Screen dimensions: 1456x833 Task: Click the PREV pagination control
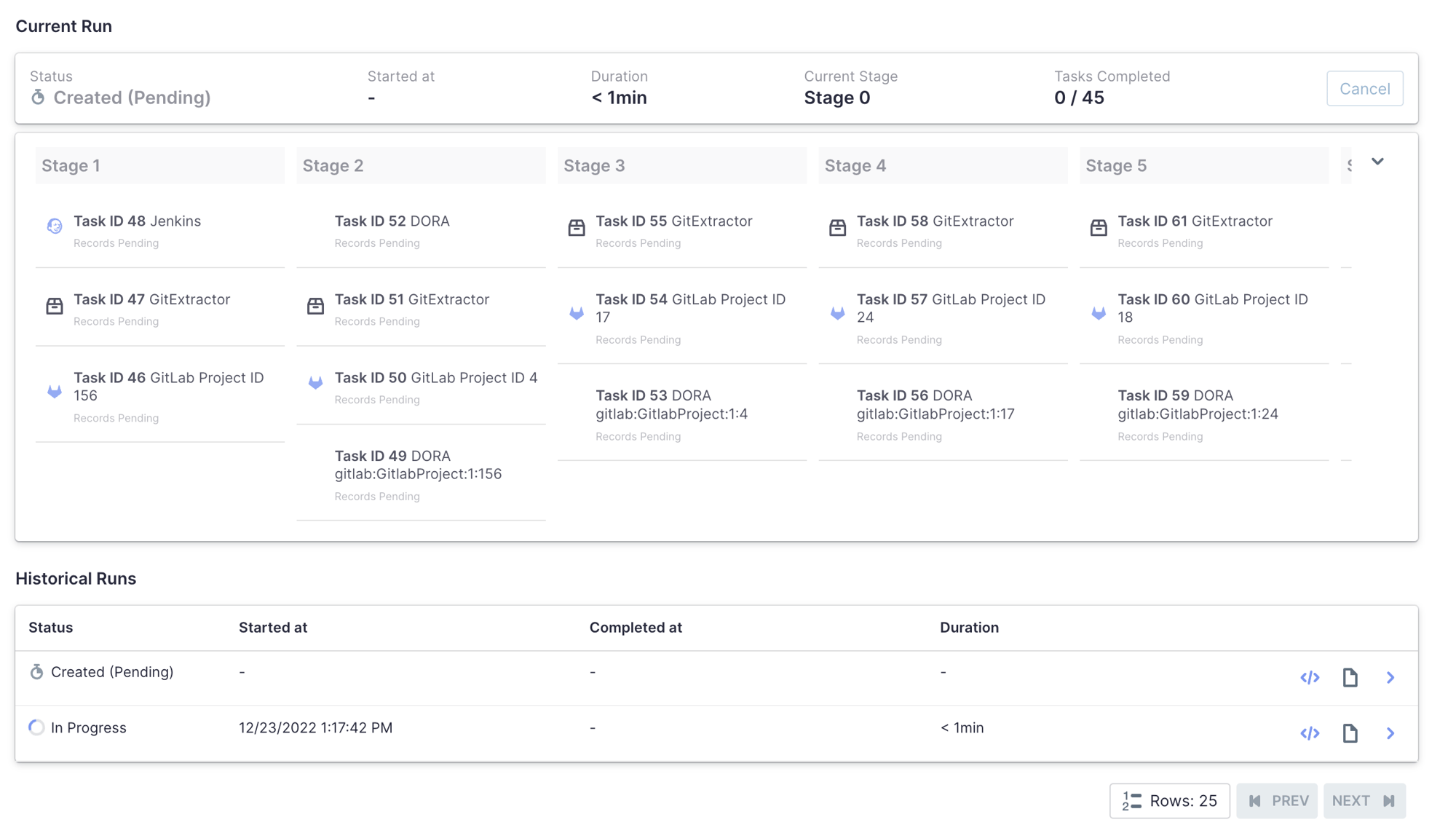[x=1276, y=800]
